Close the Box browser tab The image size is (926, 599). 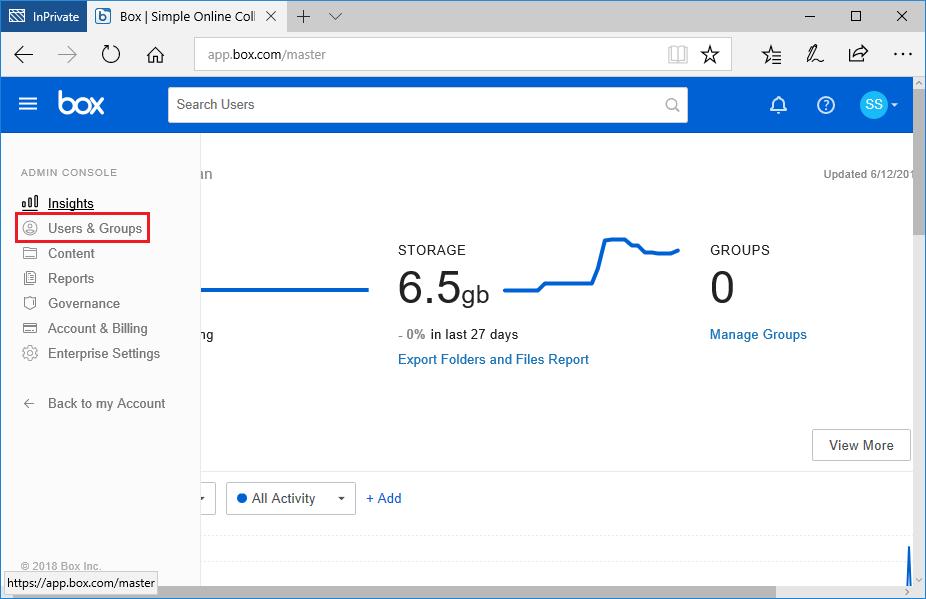pyautogui.click(x=271, y=17)
